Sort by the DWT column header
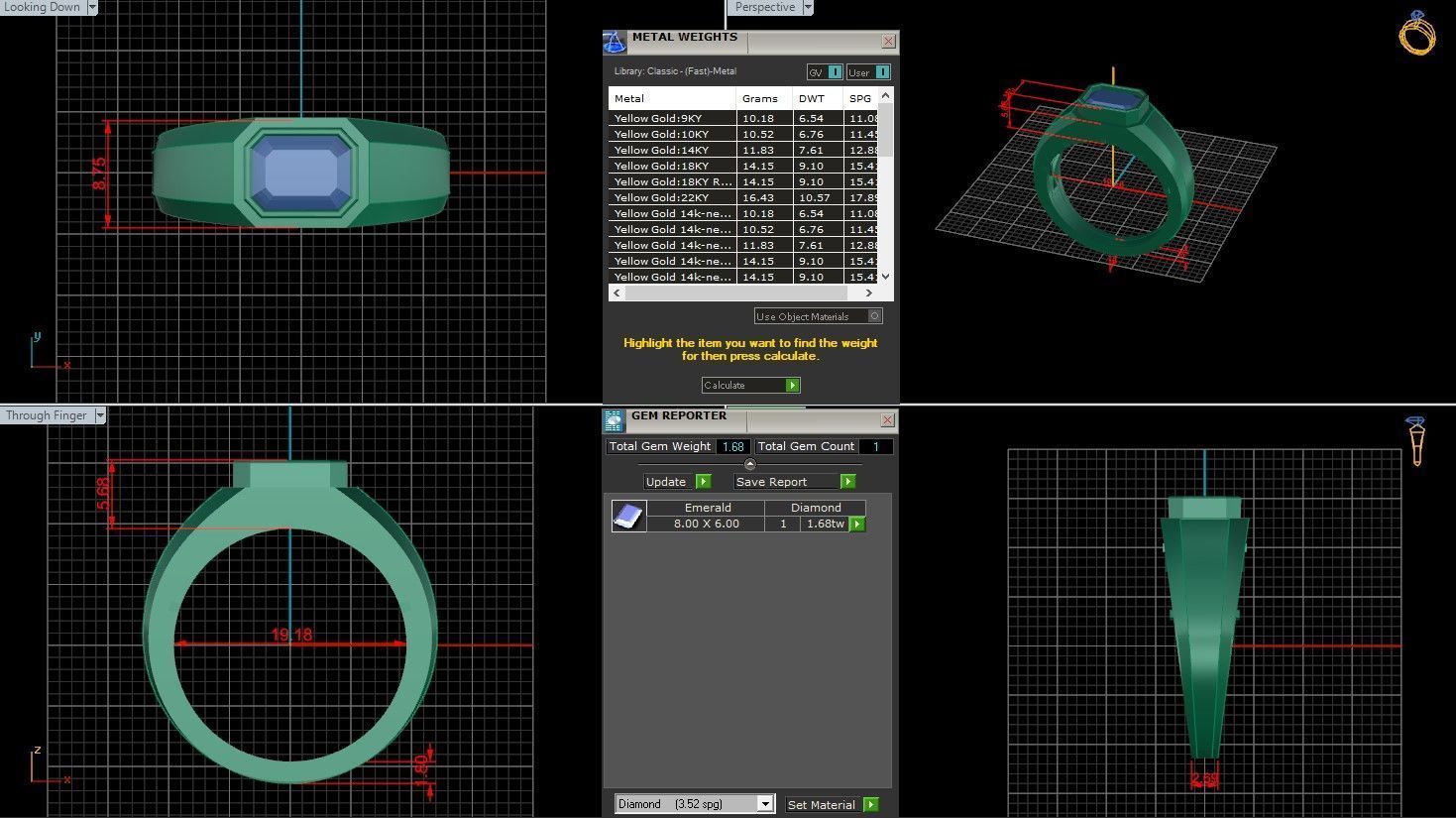The image size is (1456, 818). coord(817,98)
